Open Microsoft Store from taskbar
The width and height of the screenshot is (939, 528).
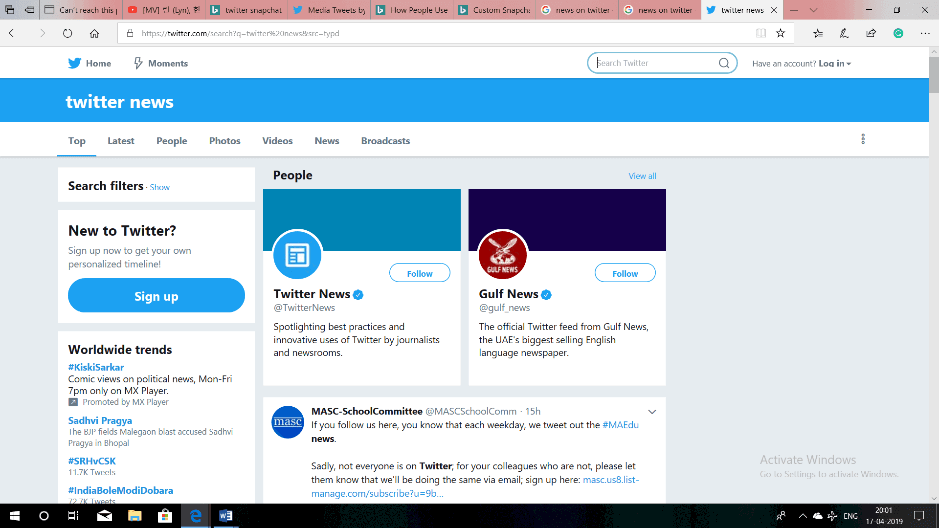point(165,515)
